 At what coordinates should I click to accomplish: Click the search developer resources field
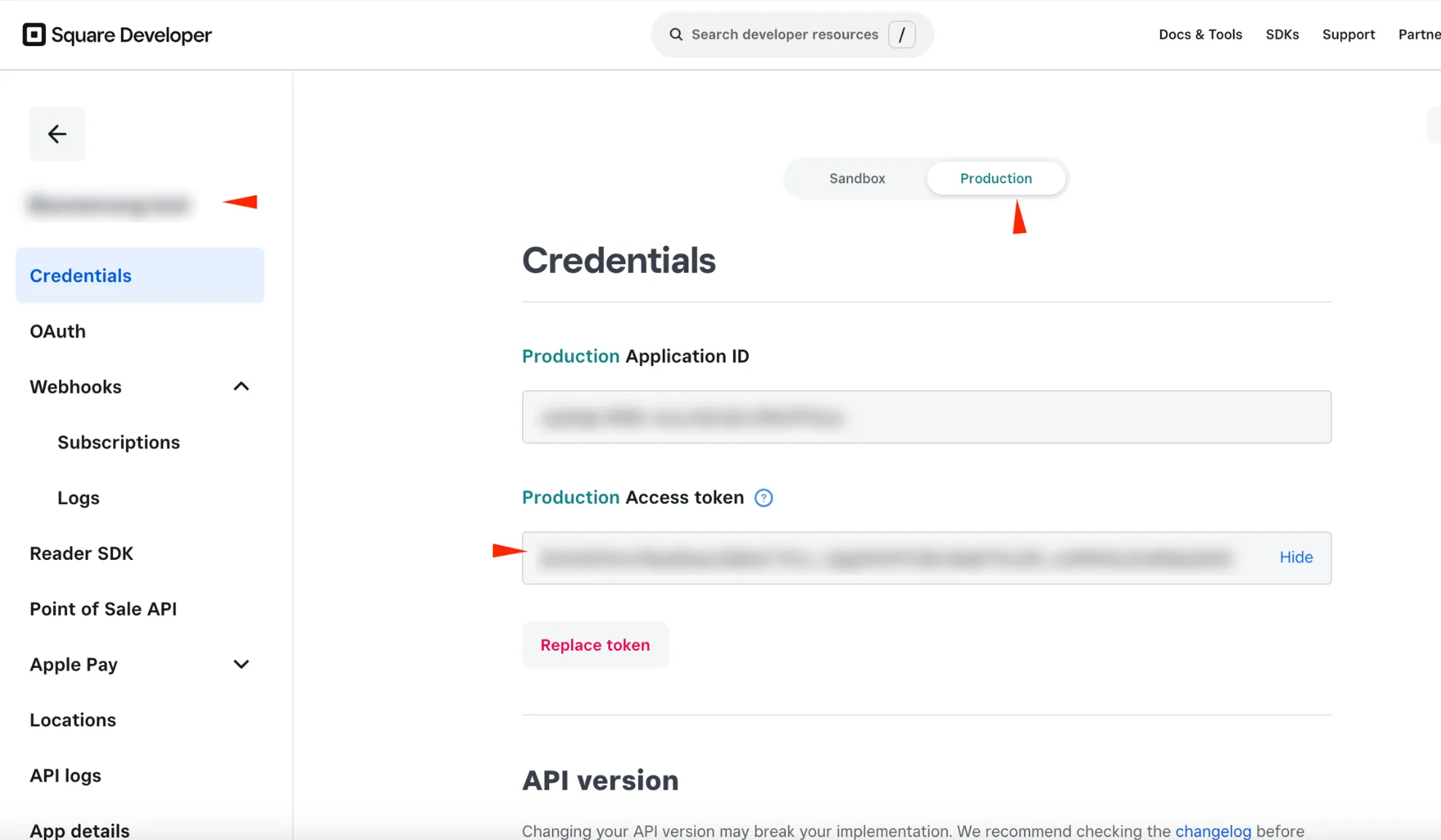pyautogui.click(x=792, y=34)
